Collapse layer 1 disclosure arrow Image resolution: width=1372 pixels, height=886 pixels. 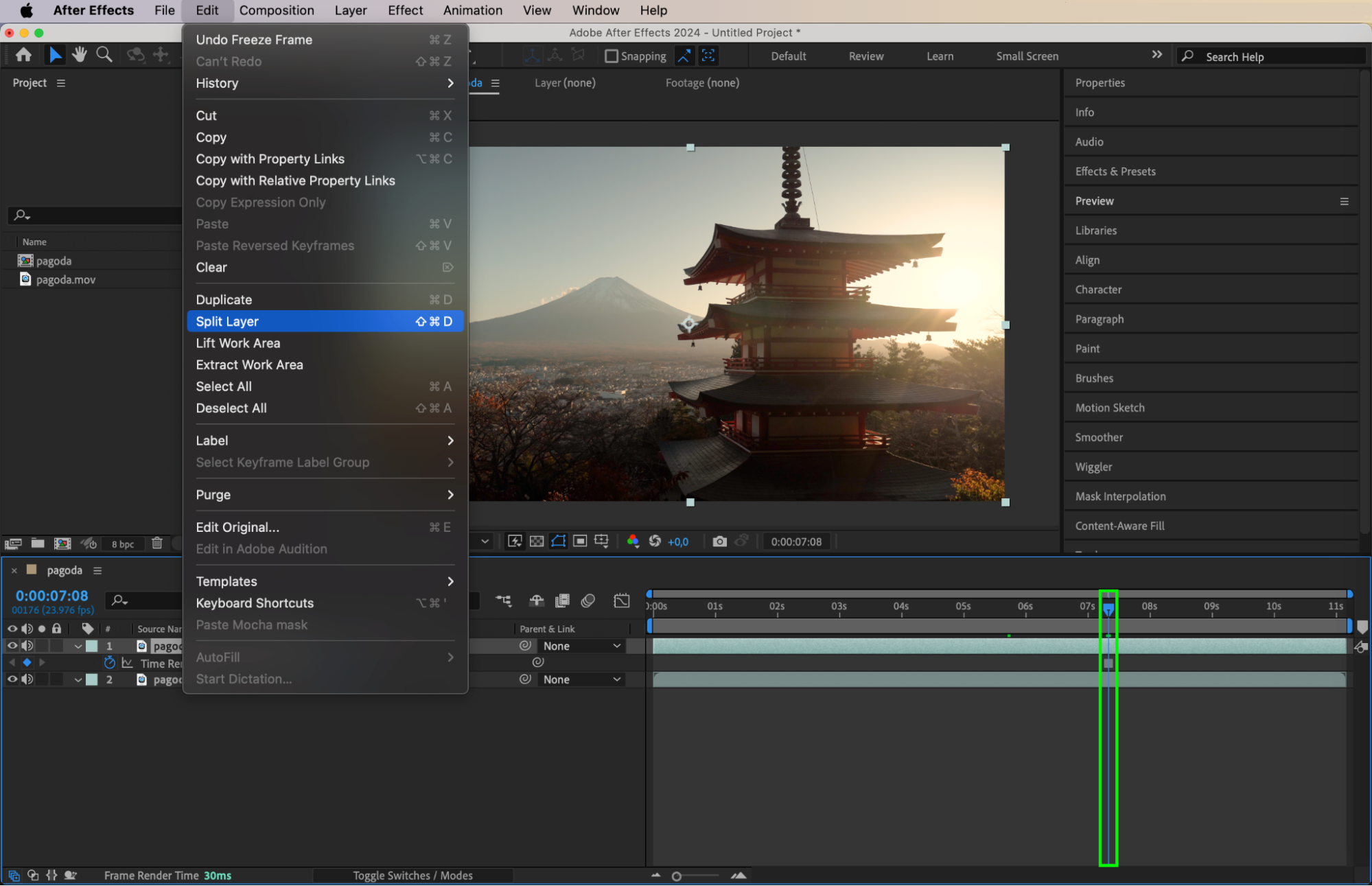(x=78, y=646)
